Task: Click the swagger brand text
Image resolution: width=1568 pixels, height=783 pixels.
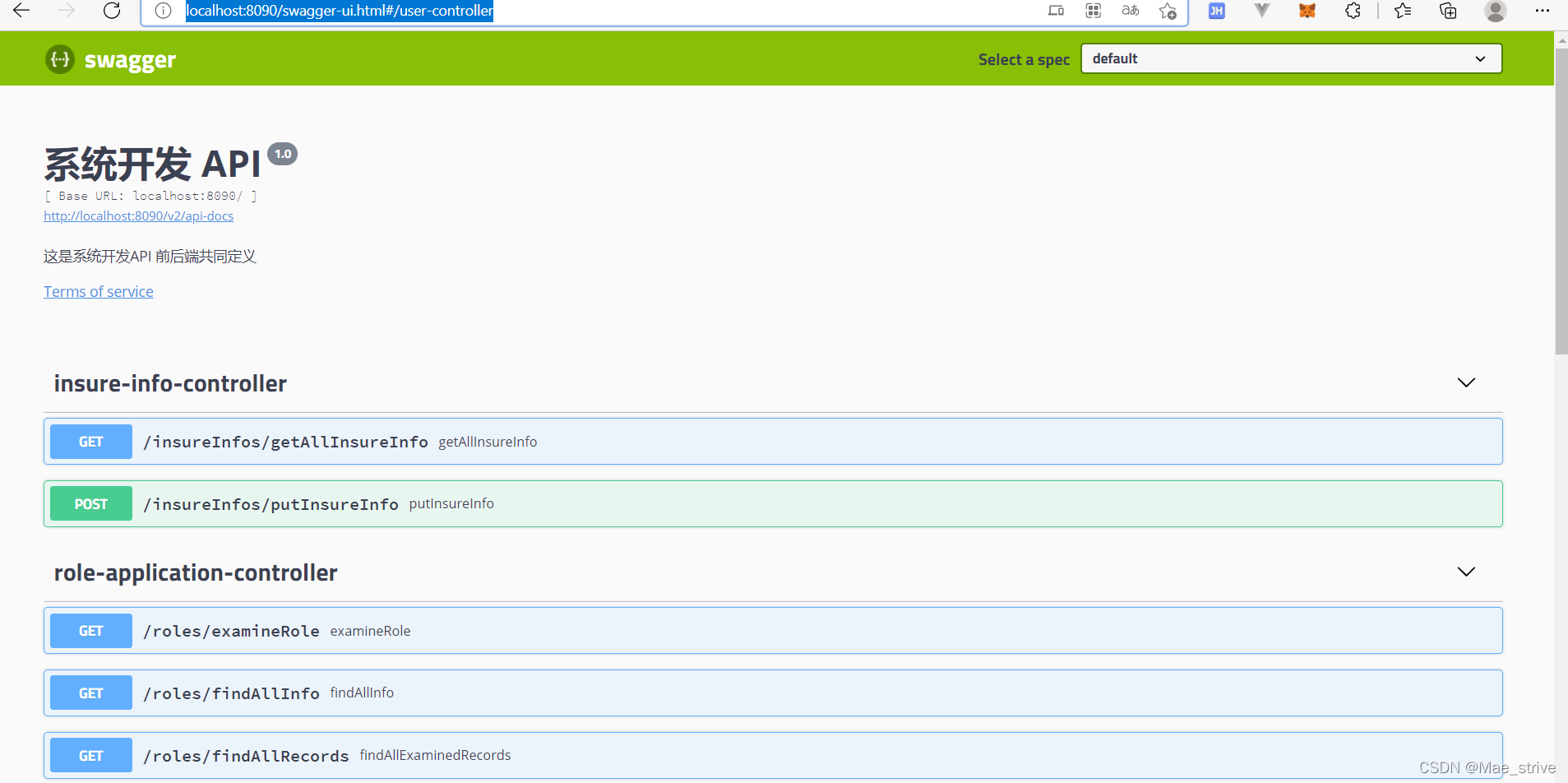Action: [x=130, y=60]
